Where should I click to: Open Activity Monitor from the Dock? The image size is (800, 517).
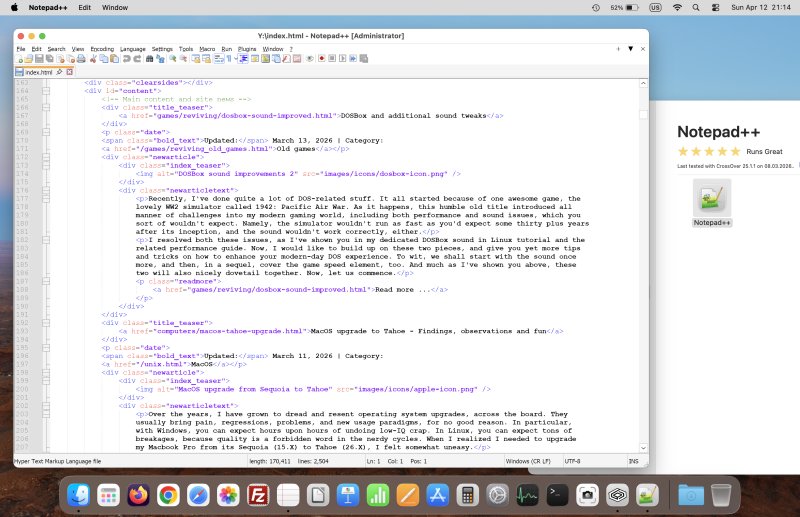527,495
